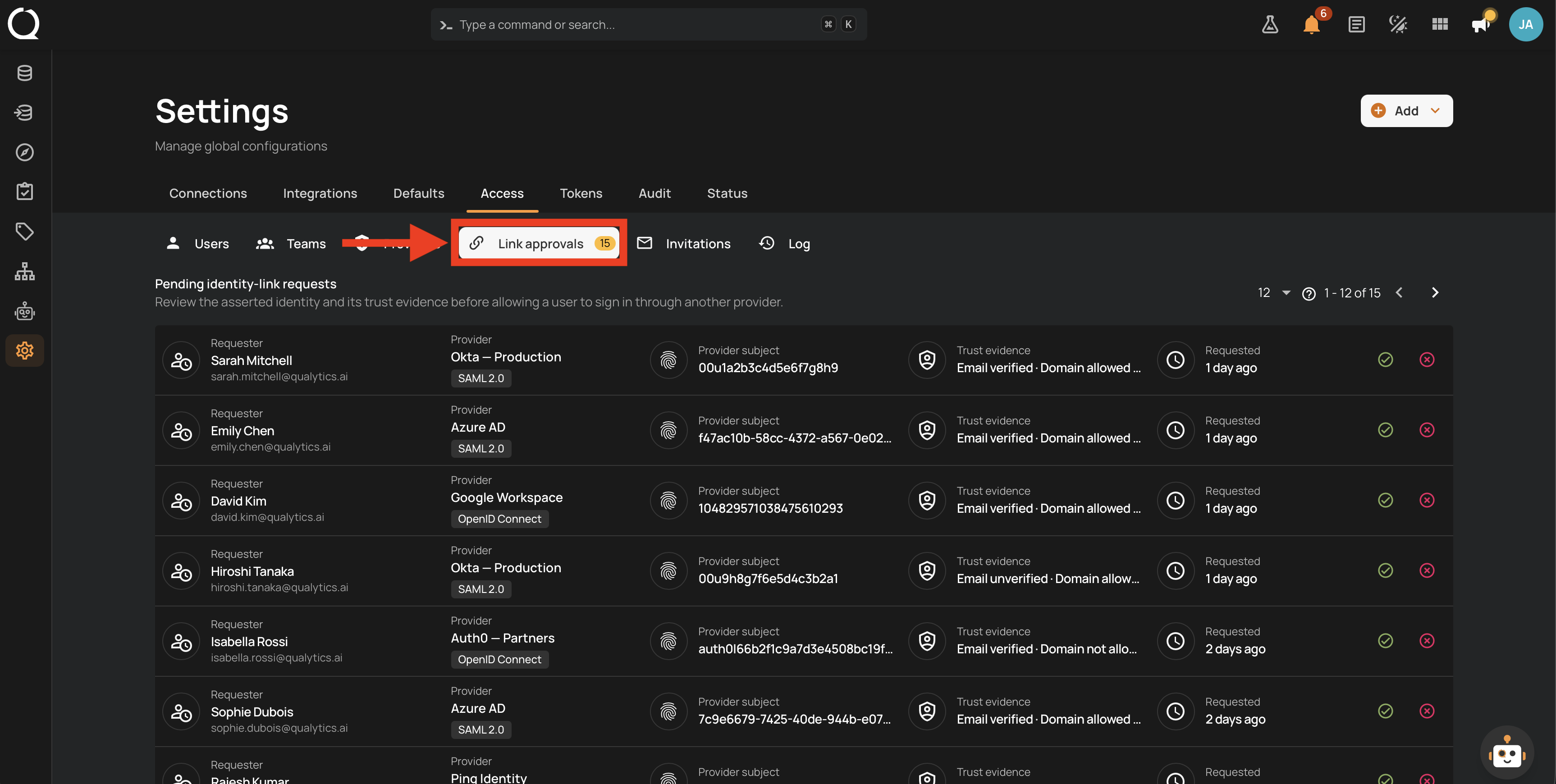Click Sophie Dubois requester name
Viewport: 1556px width, 784px height.
[252, 712]
